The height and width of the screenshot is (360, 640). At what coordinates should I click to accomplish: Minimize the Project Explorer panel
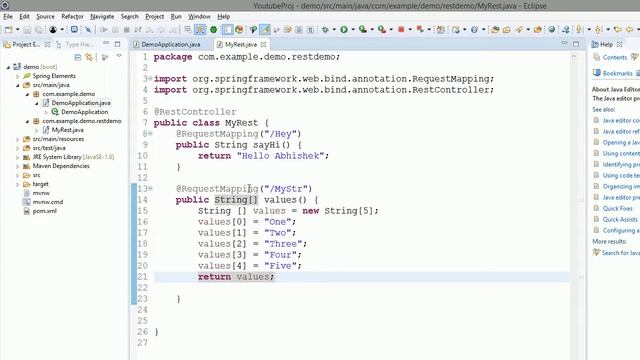106,44
